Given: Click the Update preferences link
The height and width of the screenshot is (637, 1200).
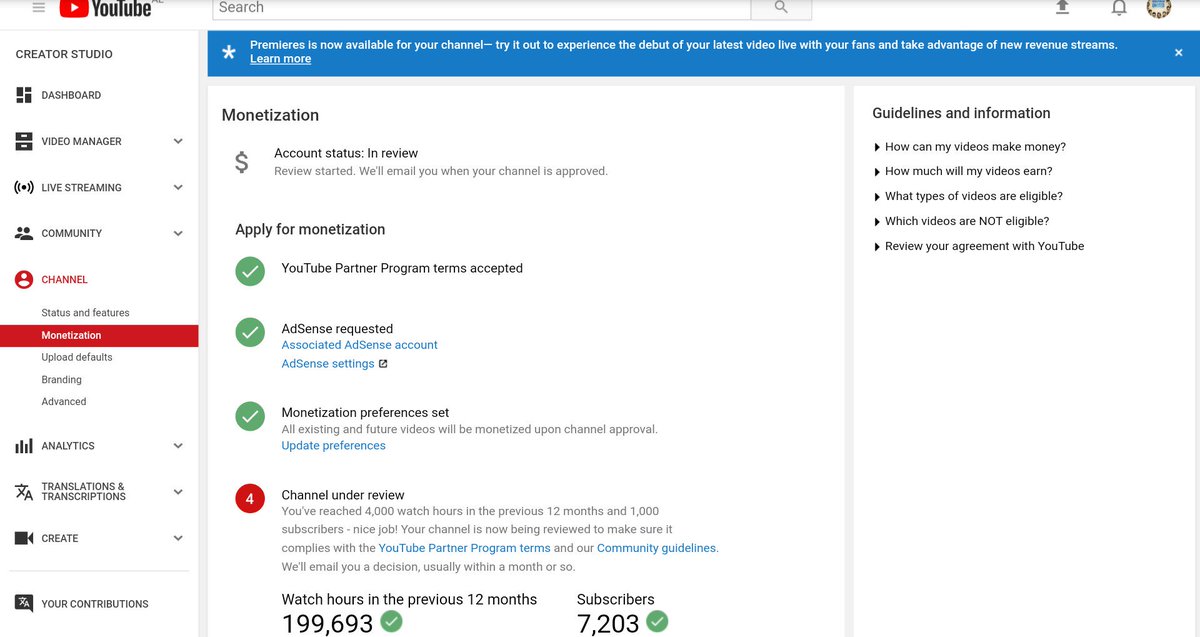Looking at the screenshot, I should pos(333,446).
